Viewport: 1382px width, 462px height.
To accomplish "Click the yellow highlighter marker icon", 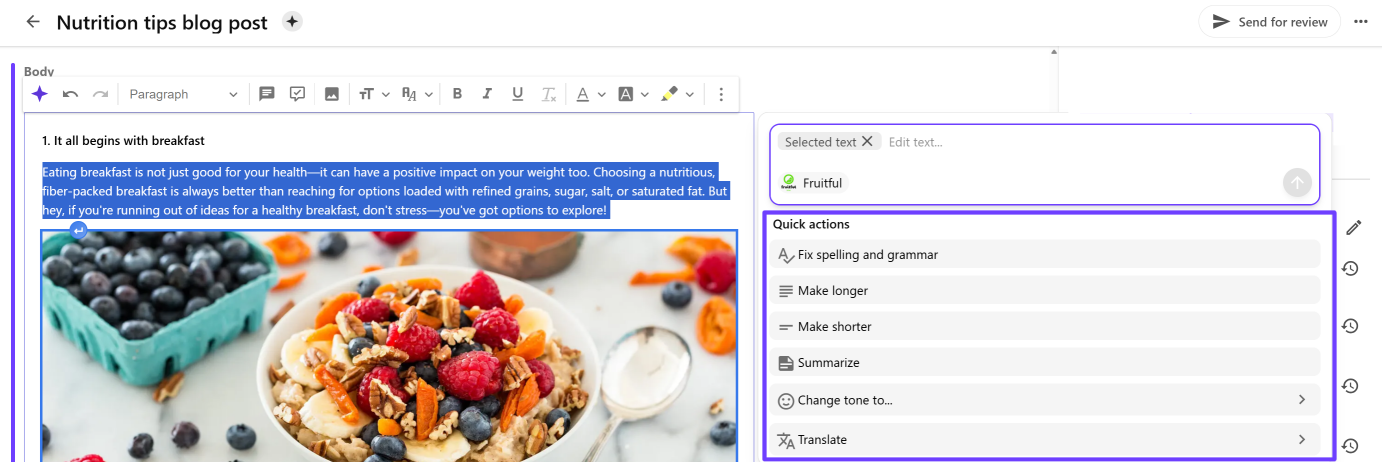I will pyautogui.click(x=669, y=94).
